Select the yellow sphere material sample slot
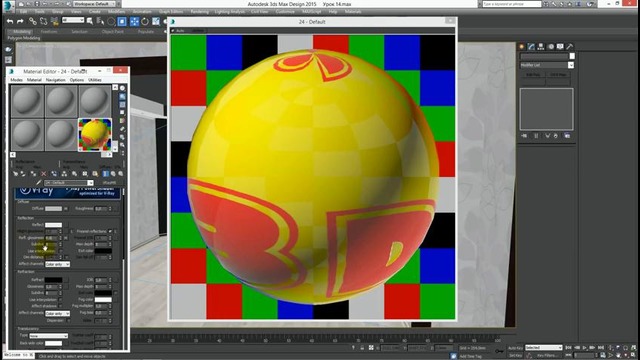Viewport: 640px width, 360px height. tap(95, 134)
